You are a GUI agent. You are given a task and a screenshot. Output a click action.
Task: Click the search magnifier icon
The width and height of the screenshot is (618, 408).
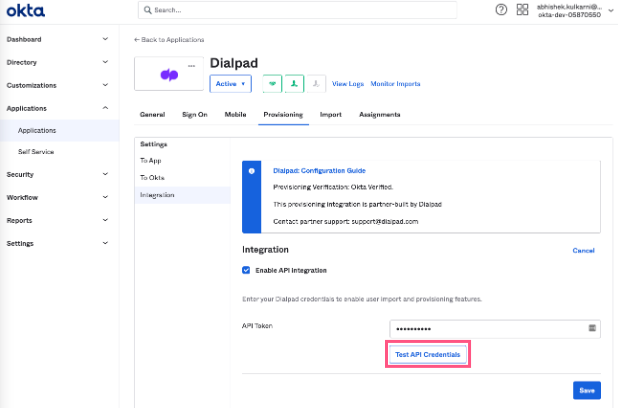pos(147,10)
